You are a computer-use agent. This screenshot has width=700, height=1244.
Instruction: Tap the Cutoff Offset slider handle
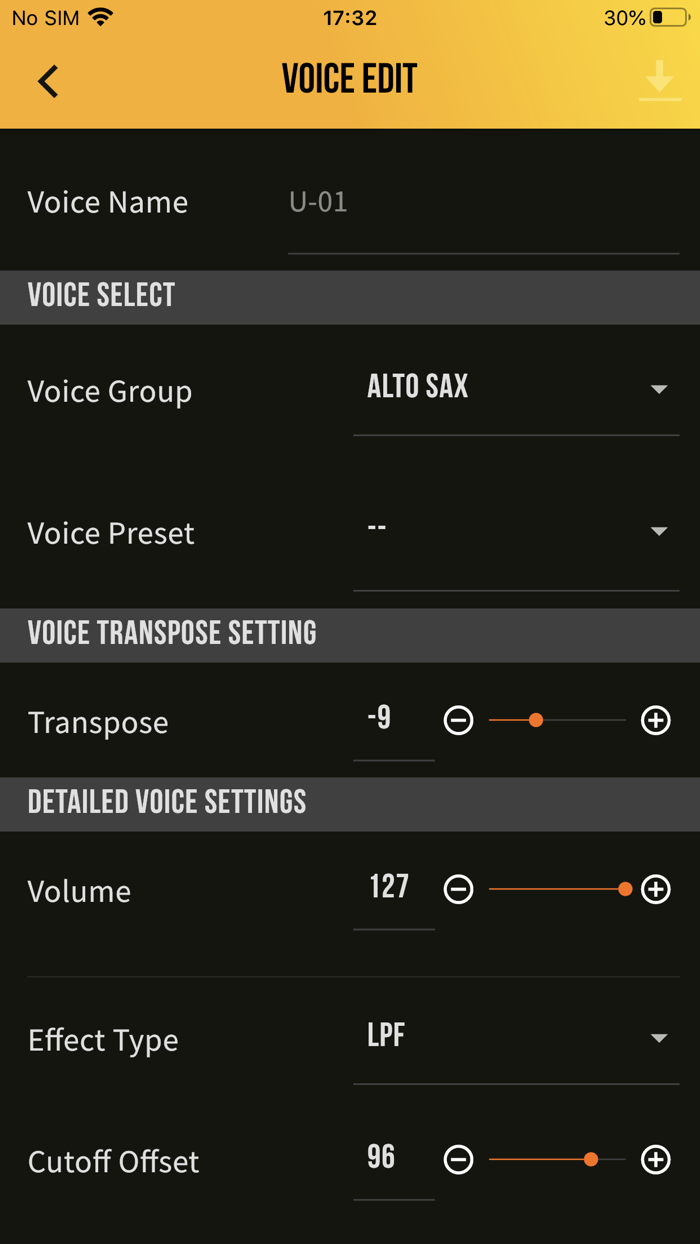pos(591,1160)
